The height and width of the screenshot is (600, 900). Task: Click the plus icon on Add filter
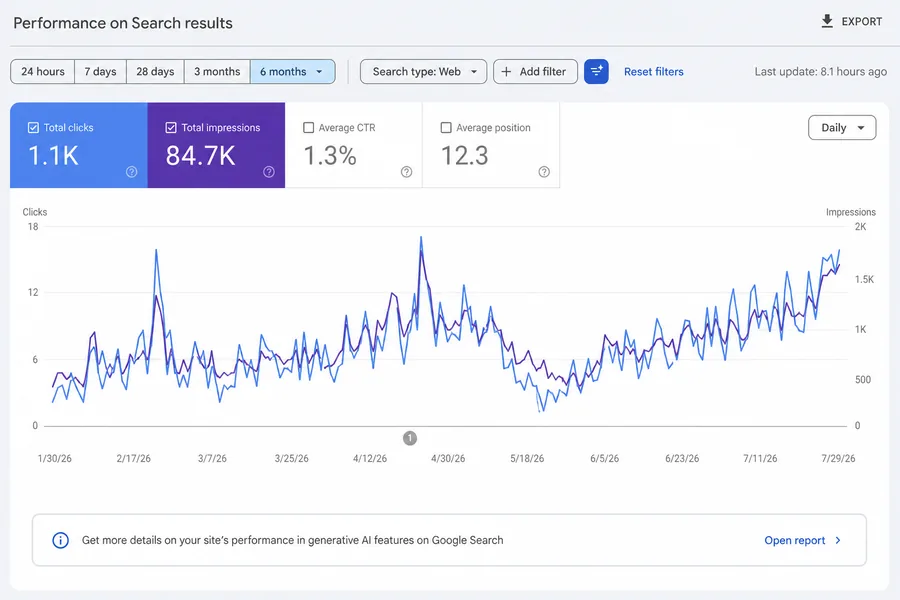point(506,72)
